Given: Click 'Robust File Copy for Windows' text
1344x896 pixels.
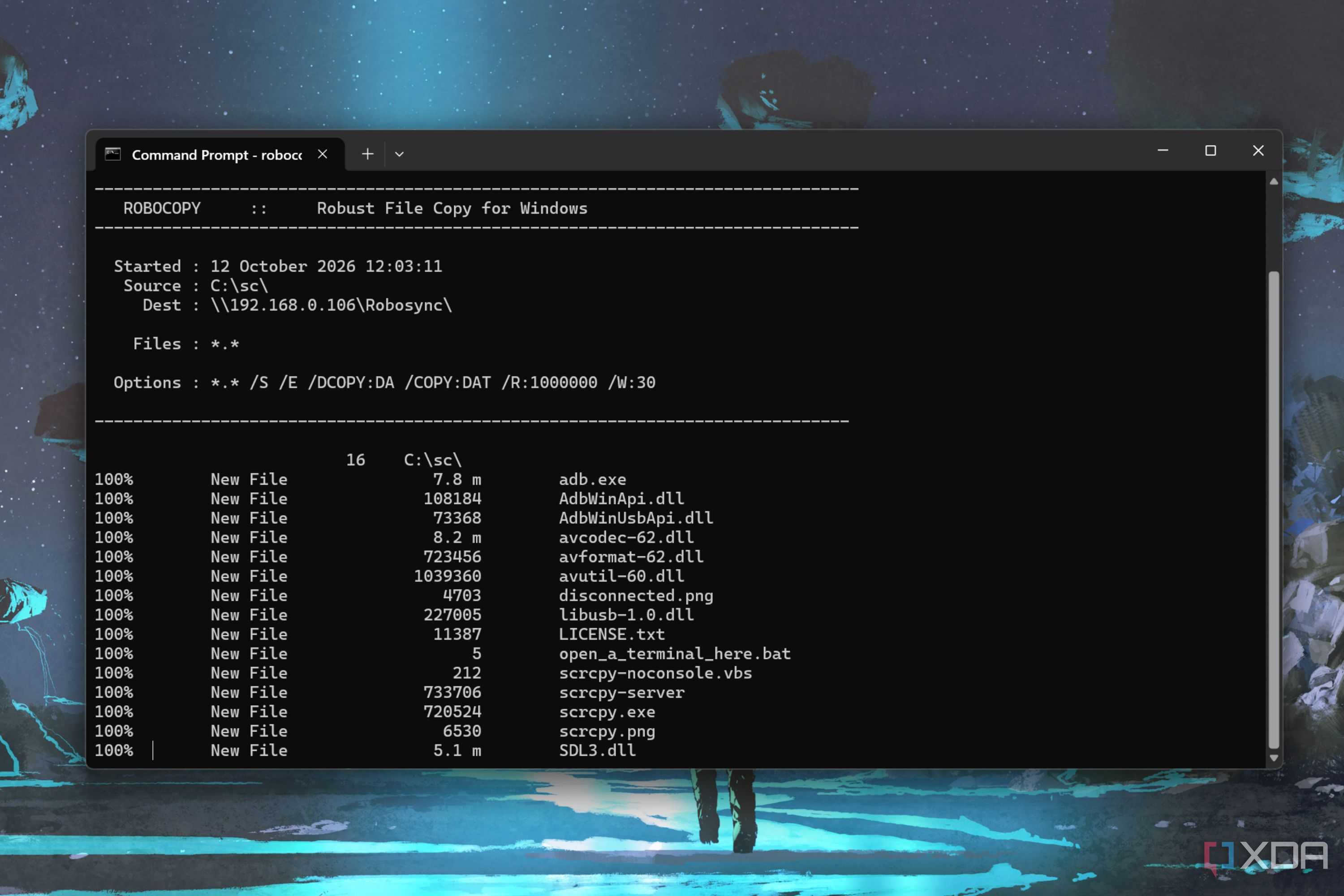Looking at the screenshot, I should click(x=452, y=209).
